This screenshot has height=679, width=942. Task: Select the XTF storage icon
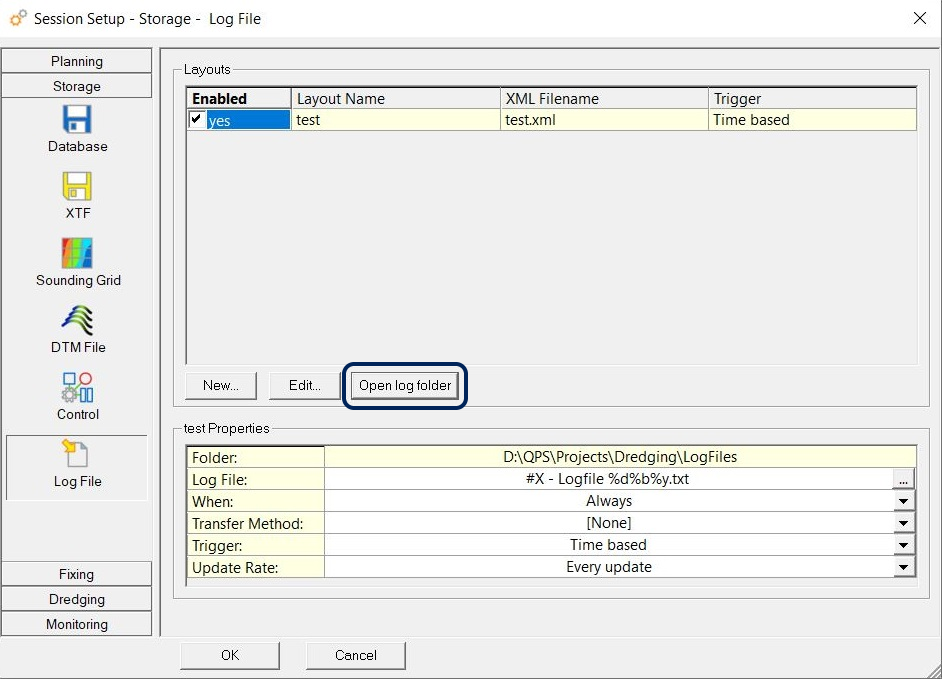(x=77, y=188)
